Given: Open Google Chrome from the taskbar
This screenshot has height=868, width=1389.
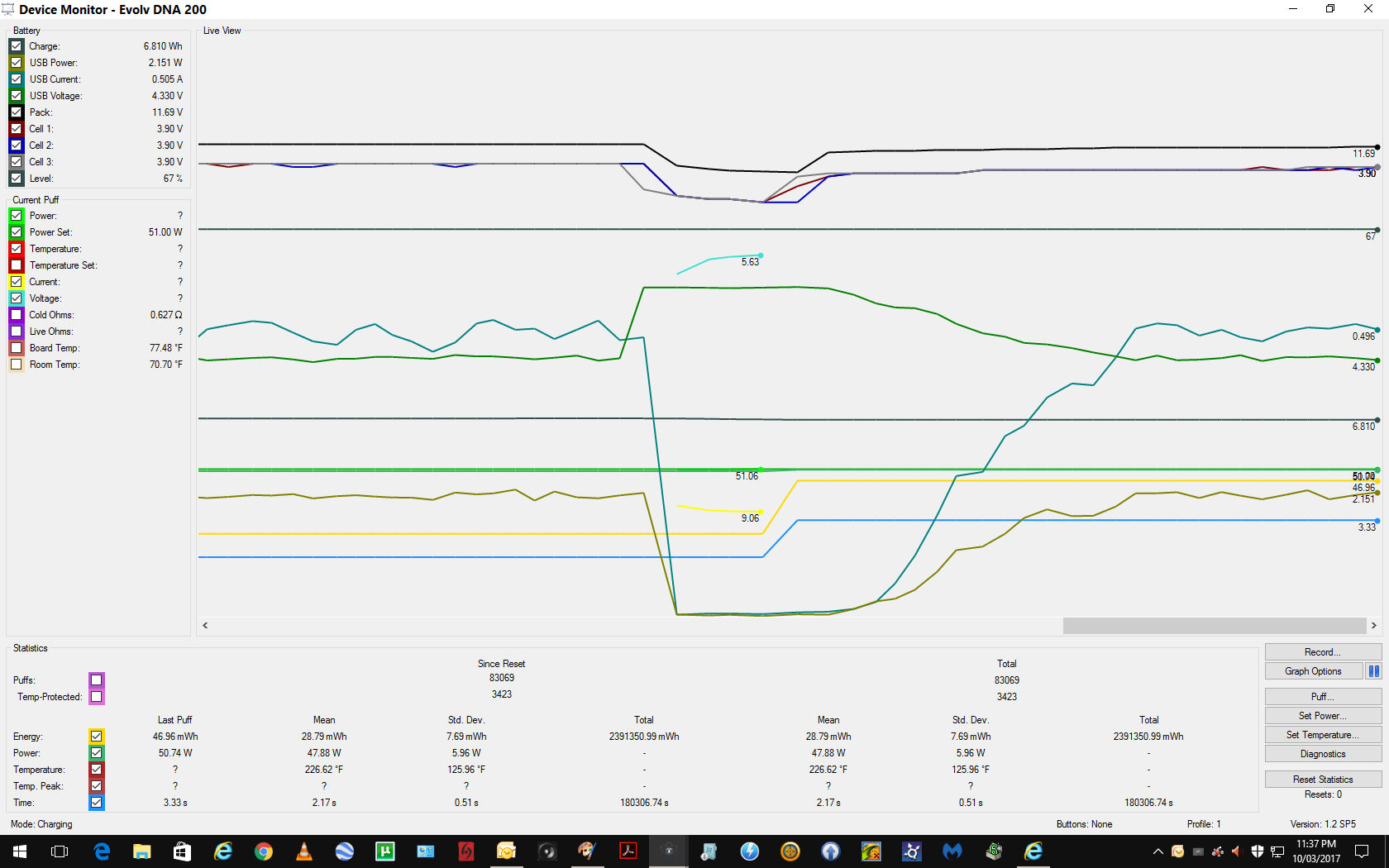Looking at the screenshot, I should coord(264,851).
